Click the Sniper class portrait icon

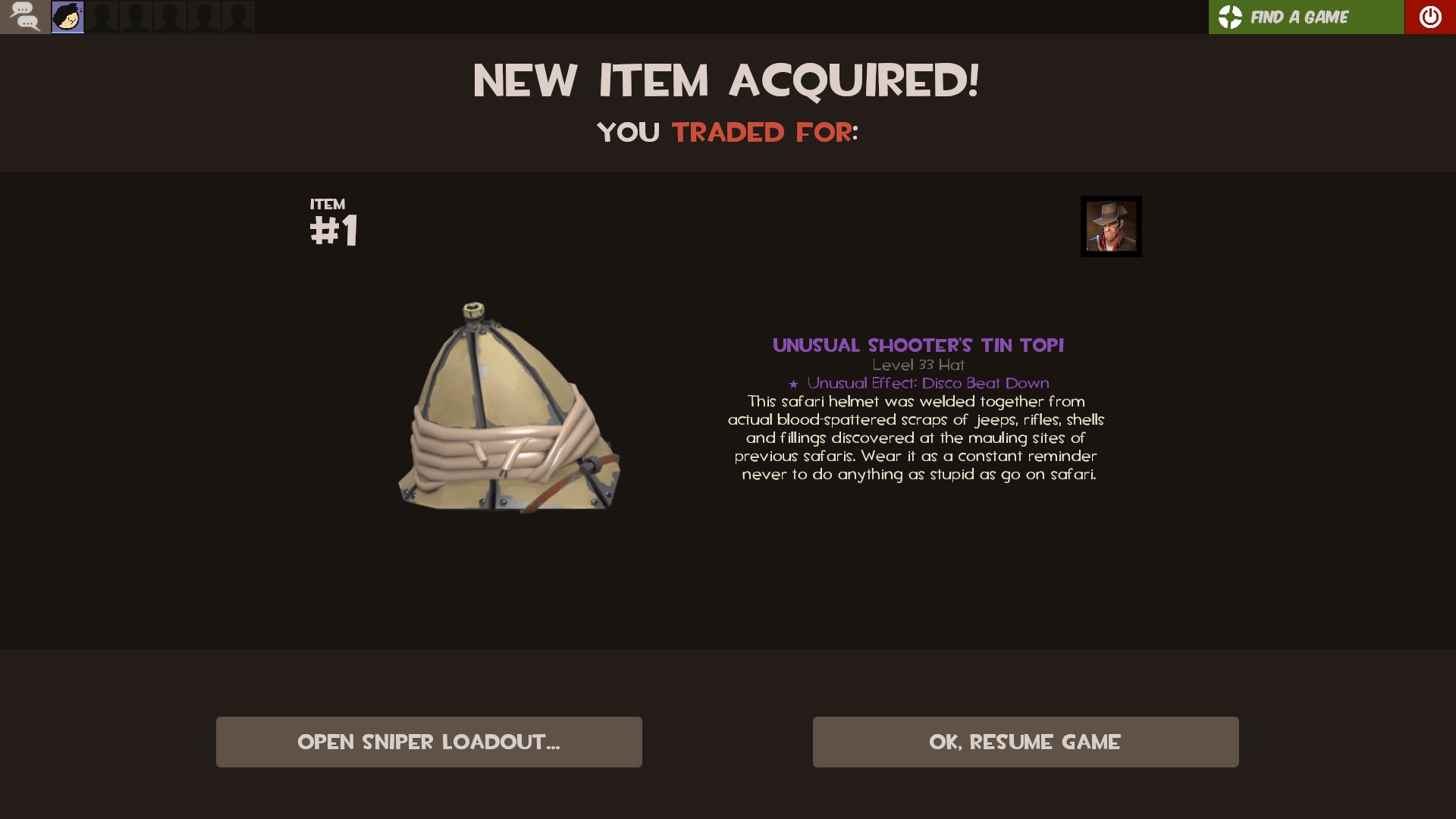1111,226
